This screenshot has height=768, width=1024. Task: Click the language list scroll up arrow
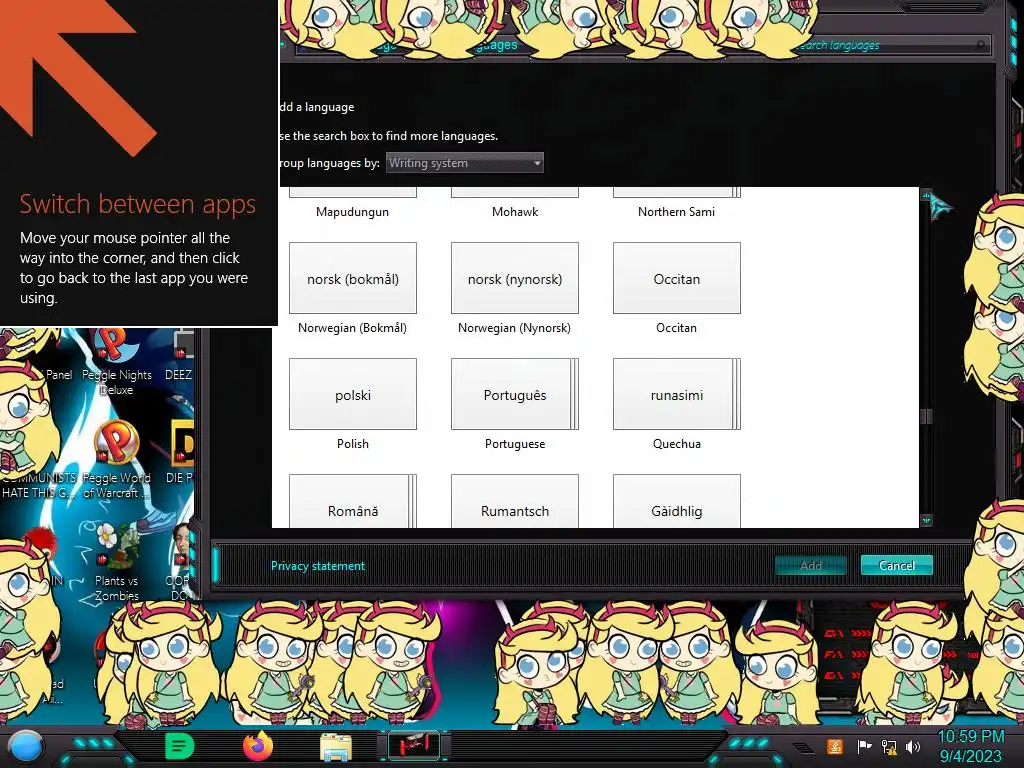[926, 195]
